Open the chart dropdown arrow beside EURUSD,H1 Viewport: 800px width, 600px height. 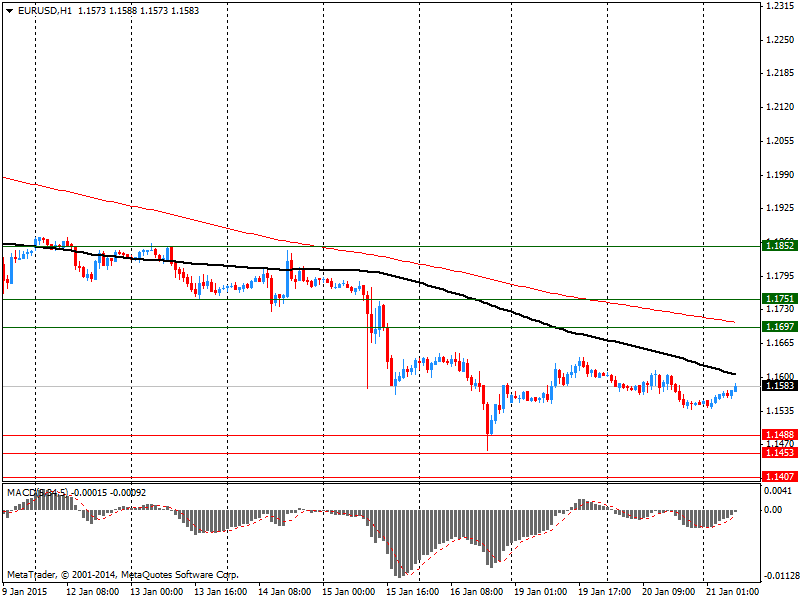(9, 11)
